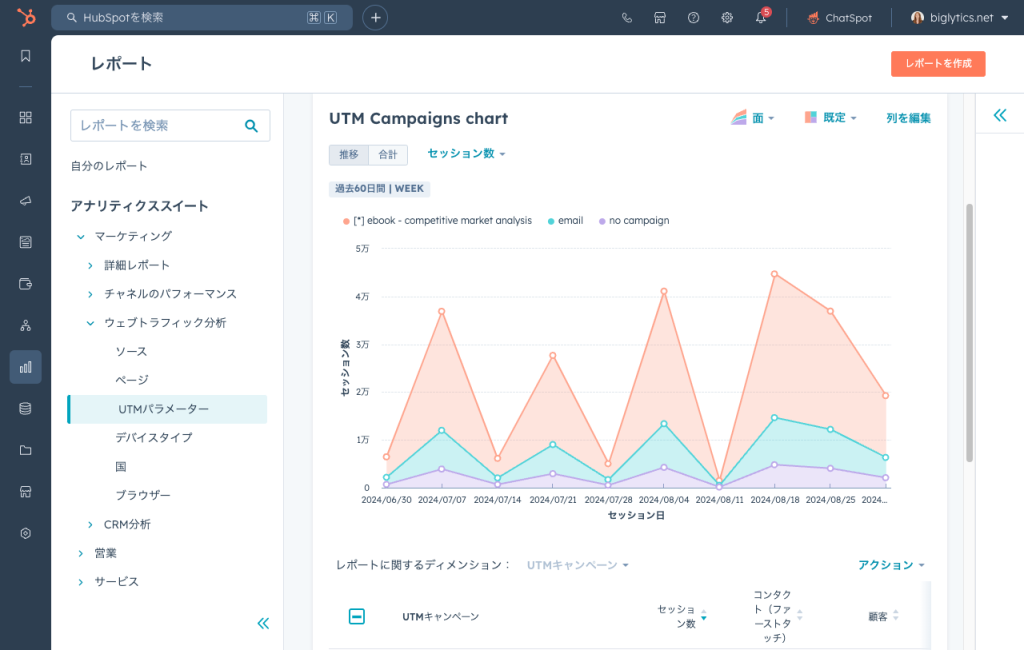Click the レポートを作成 button
This screenshot has width=1024, height=650.
click(x=937, y=64)
